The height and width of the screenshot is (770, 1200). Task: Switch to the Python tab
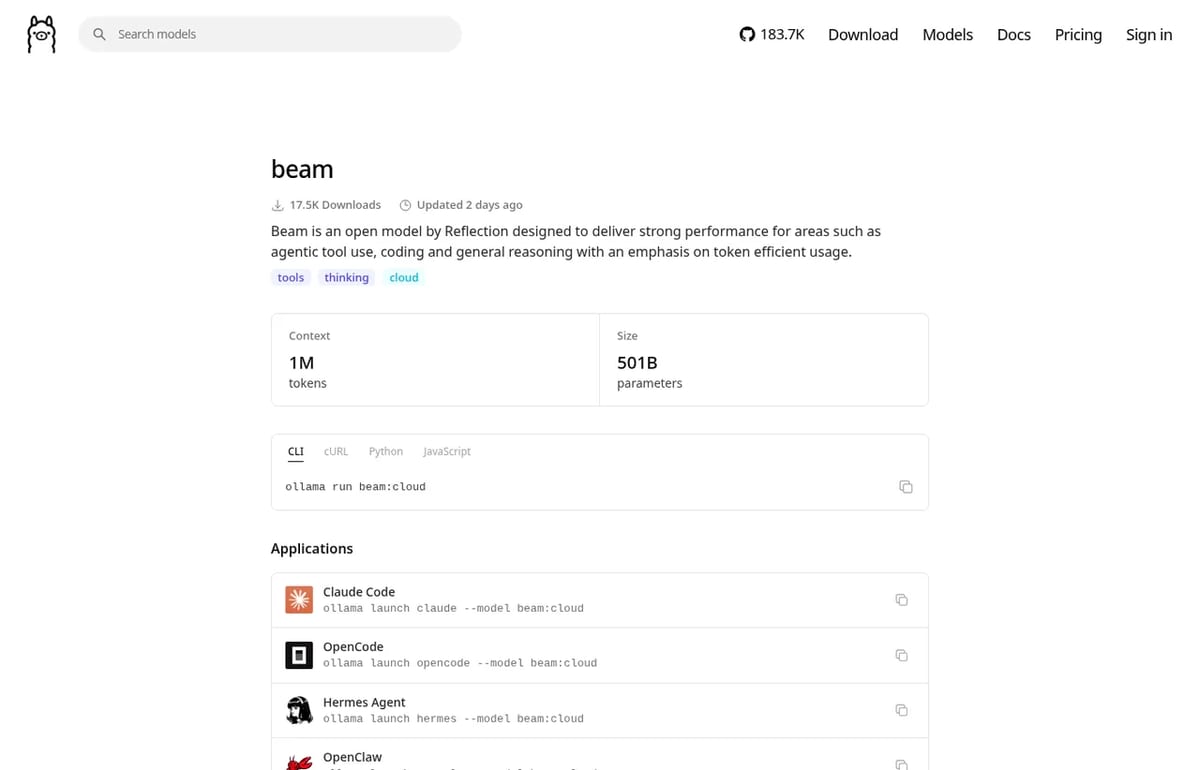point(386,451)
